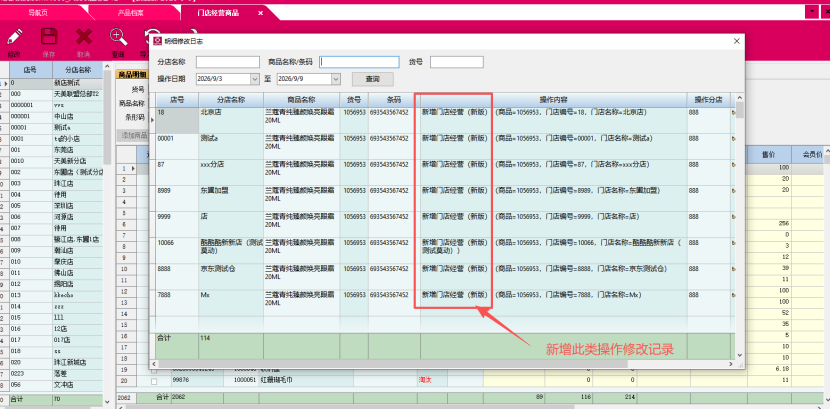Switch to the 导航页 tab
Screen dimensions: 830x409
[37, 12]
